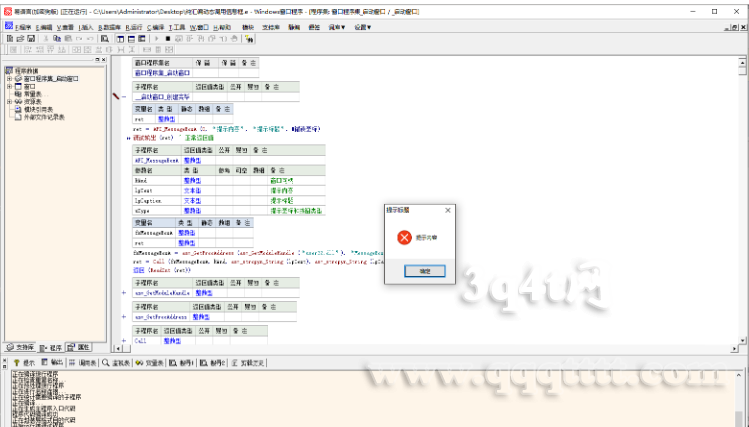
Task: Switch to the 程序 tab in the left panel
Action: [51, 348]
